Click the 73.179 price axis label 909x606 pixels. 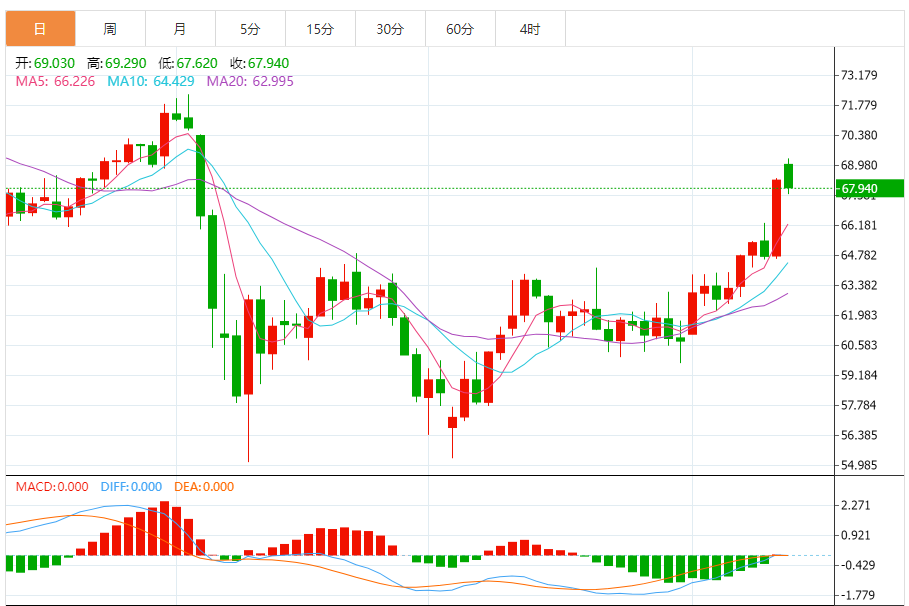pos(859,75)
